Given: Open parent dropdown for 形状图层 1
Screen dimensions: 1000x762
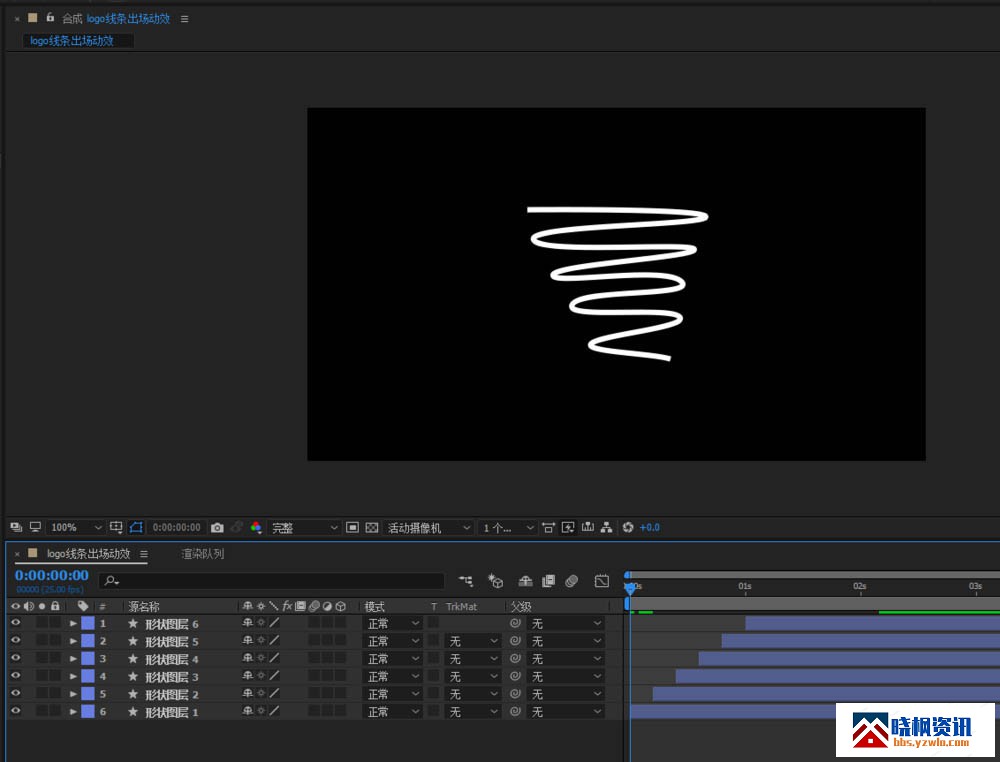Looking at the screenshot, I should click(x=565, y=711).
